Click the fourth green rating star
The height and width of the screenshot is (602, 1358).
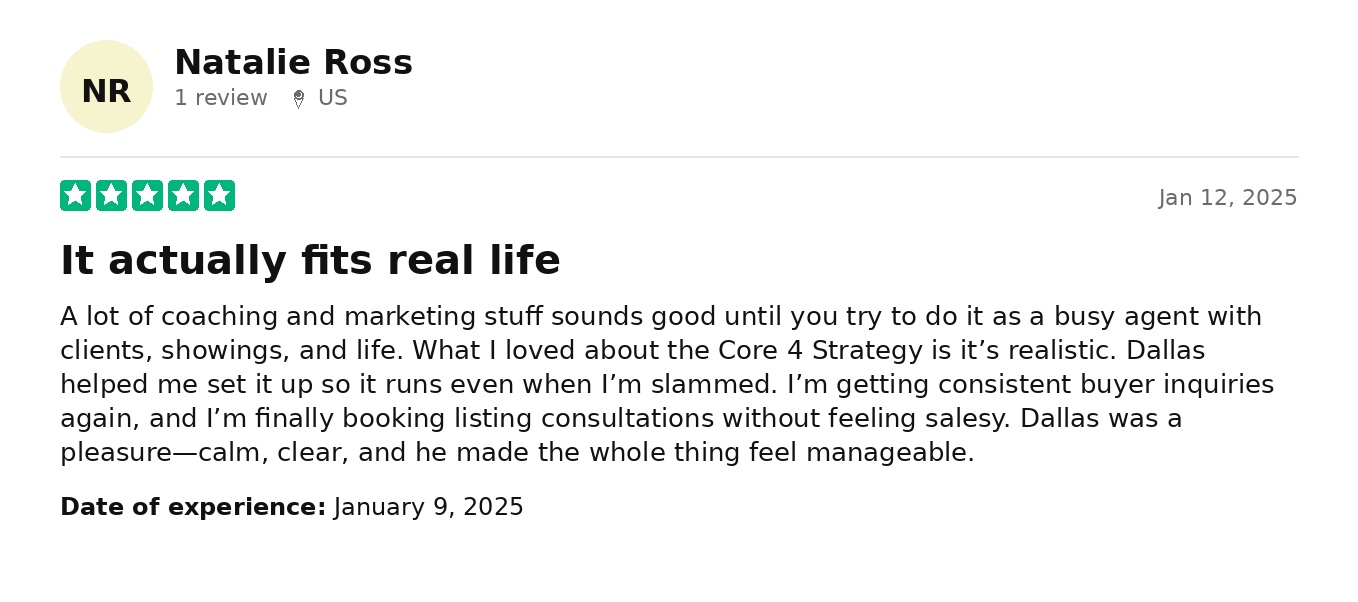tap(183, 196)
